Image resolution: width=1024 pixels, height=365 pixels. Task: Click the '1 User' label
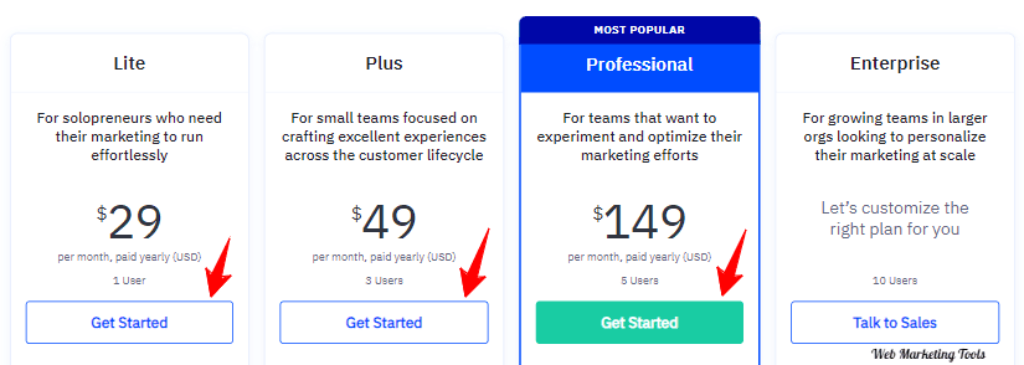pos(129,281)
